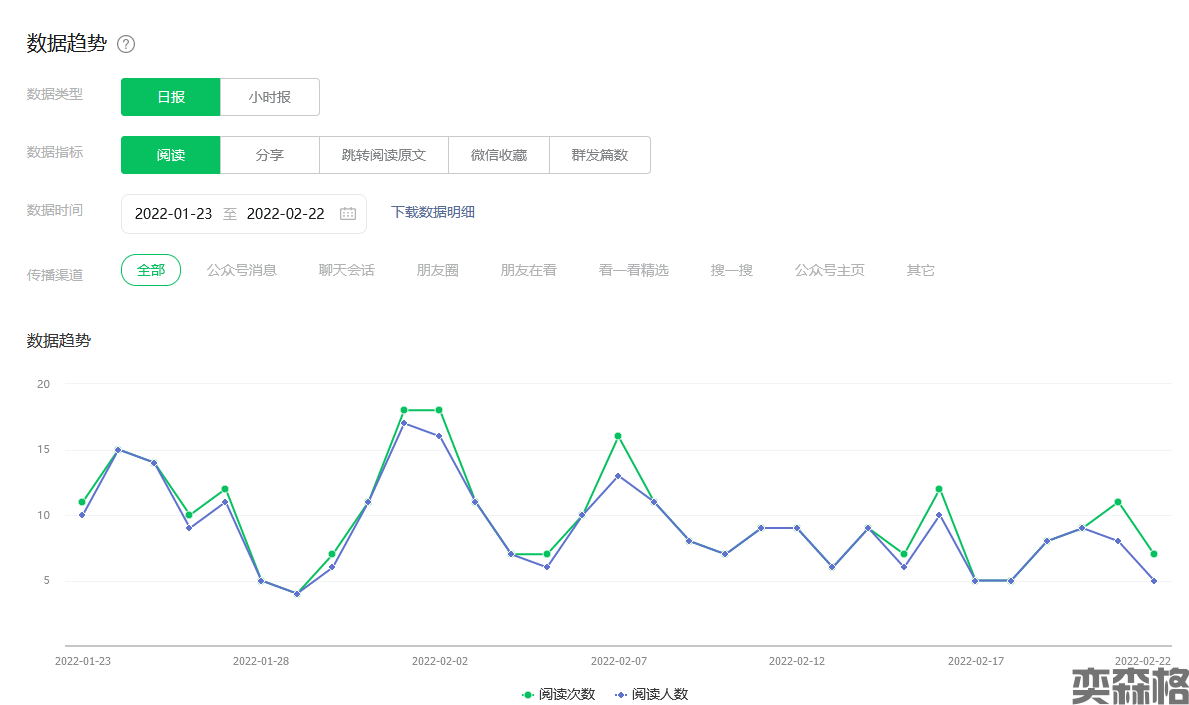Show the 微信收藏 metric
This screenshot has width=1189, height=705.
(499, 155)
